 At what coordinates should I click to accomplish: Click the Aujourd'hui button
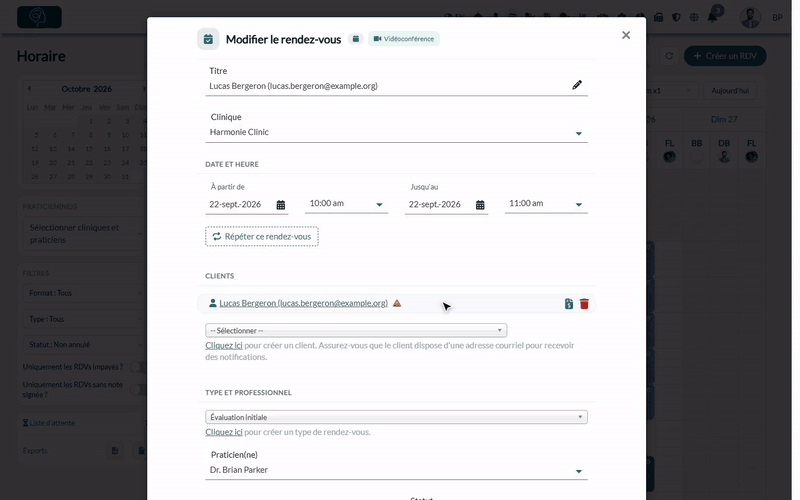coord(730,90)
